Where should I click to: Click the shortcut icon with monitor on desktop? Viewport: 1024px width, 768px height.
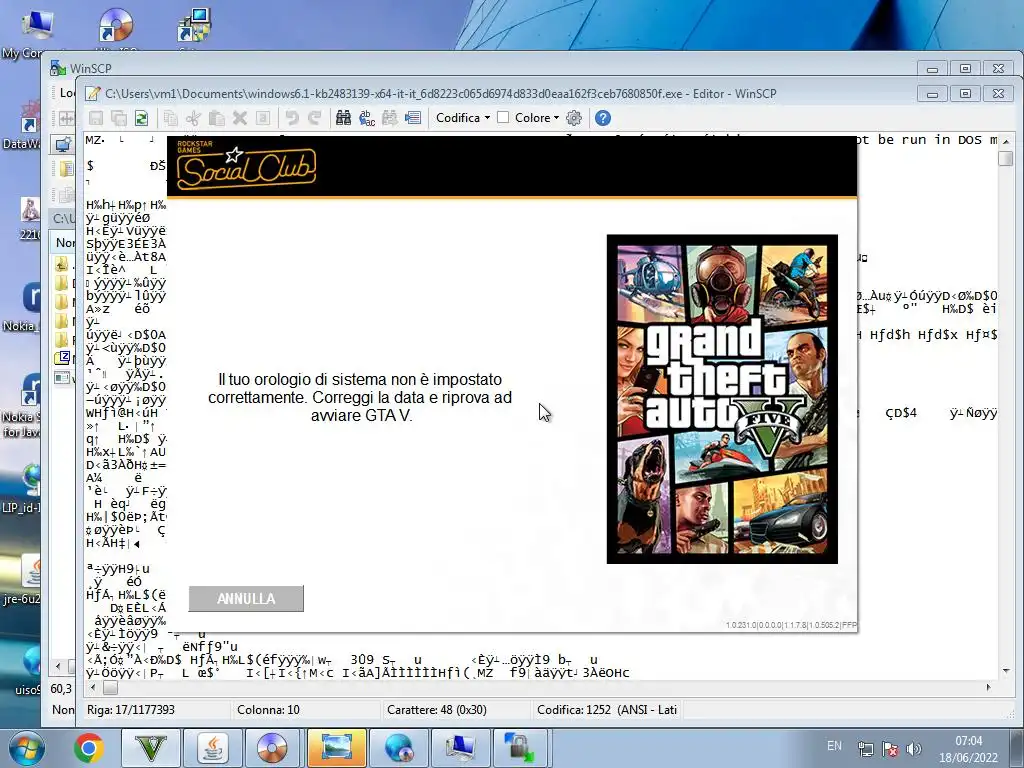[x=194, y=25]
